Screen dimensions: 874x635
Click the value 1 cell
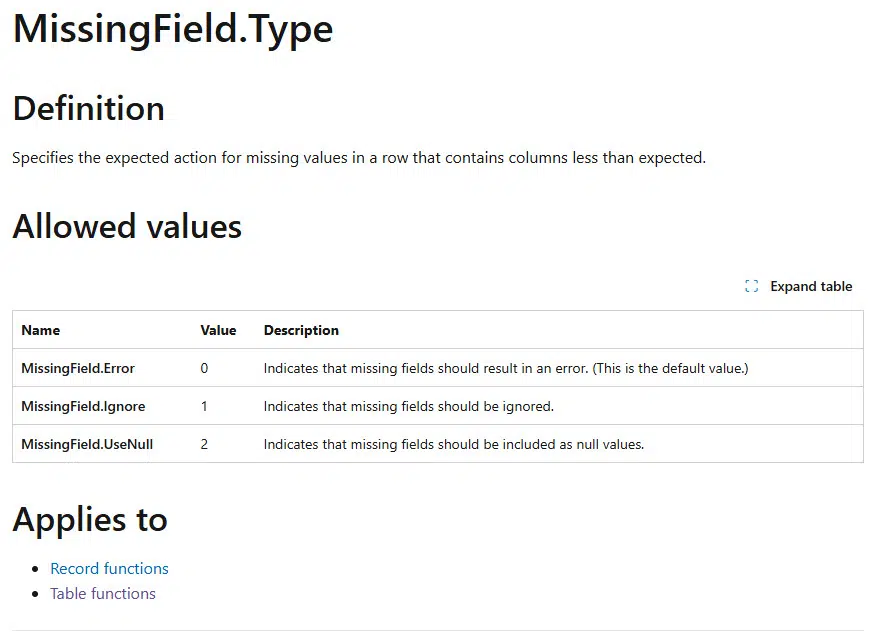point(204,406)
